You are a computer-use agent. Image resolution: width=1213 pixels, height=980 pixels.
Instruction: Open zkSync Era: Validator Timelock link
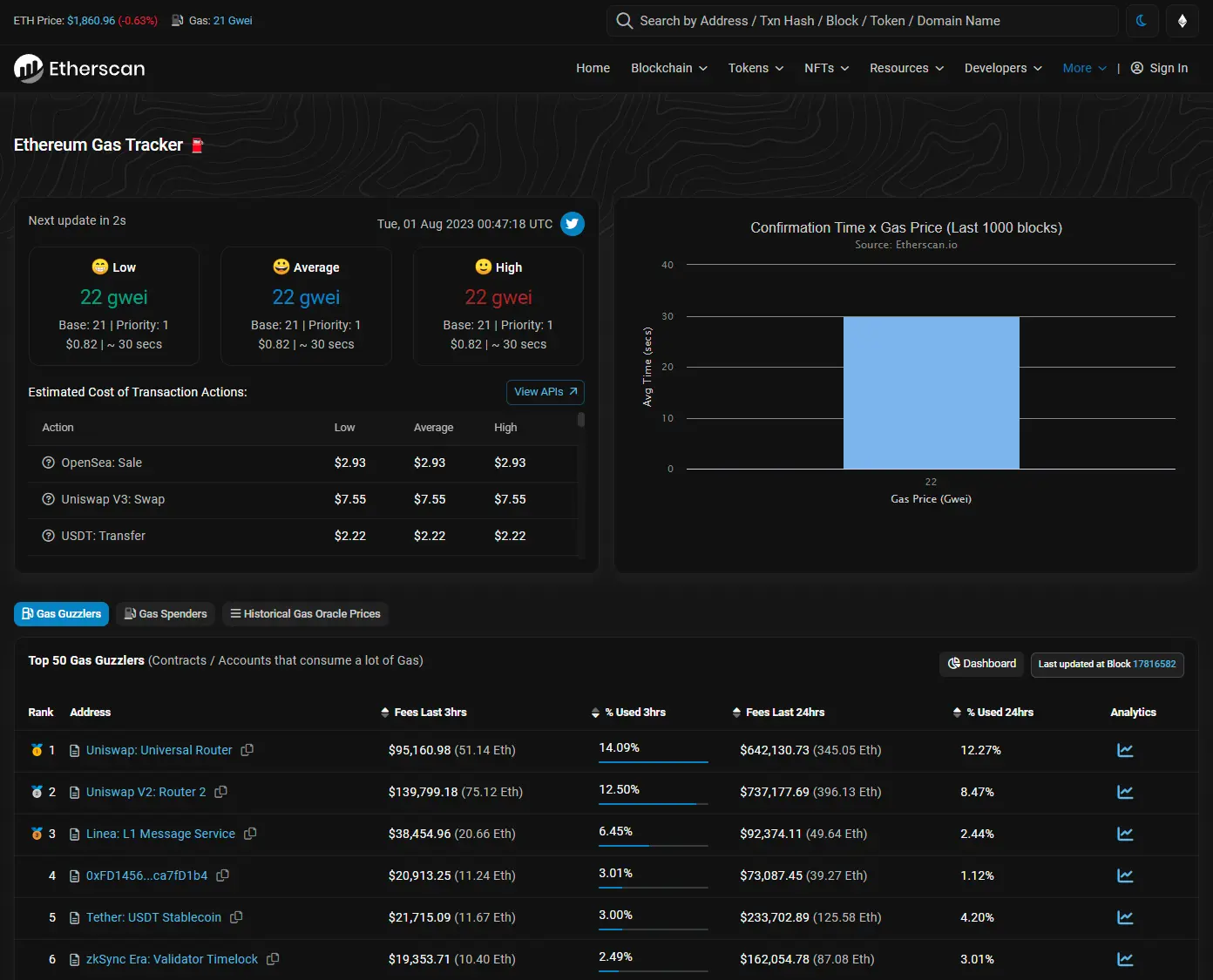pos(172,959)
